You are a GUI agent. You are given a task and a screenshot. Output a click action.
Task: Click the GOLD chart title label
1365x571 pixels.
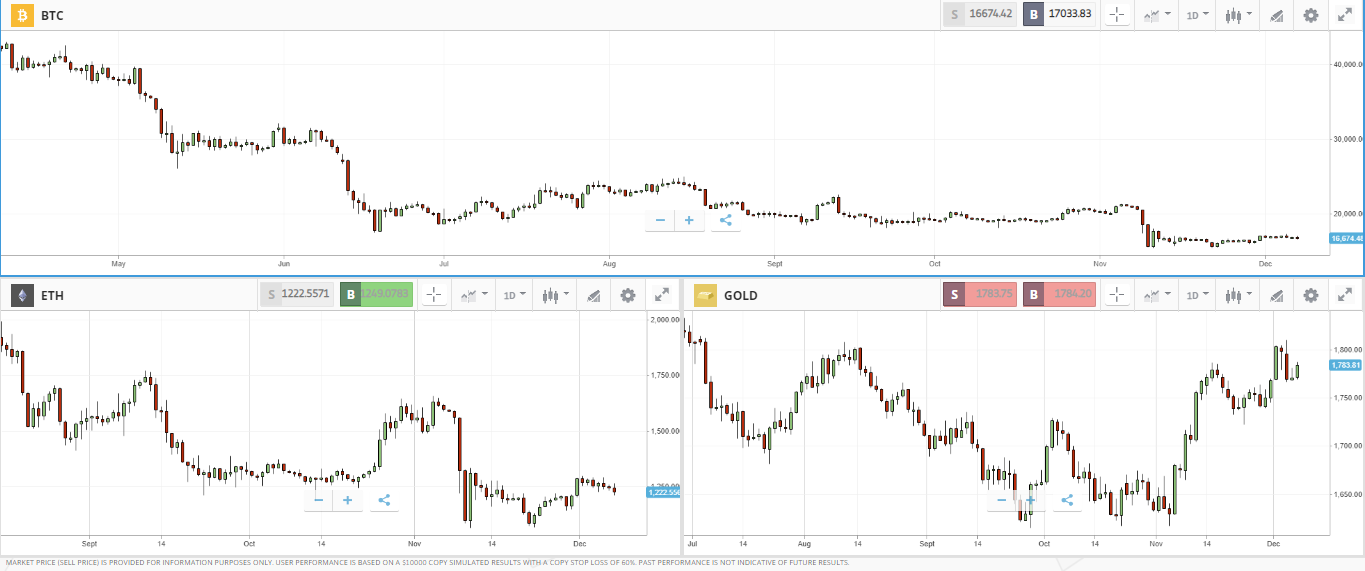click(x=741, y=296)
